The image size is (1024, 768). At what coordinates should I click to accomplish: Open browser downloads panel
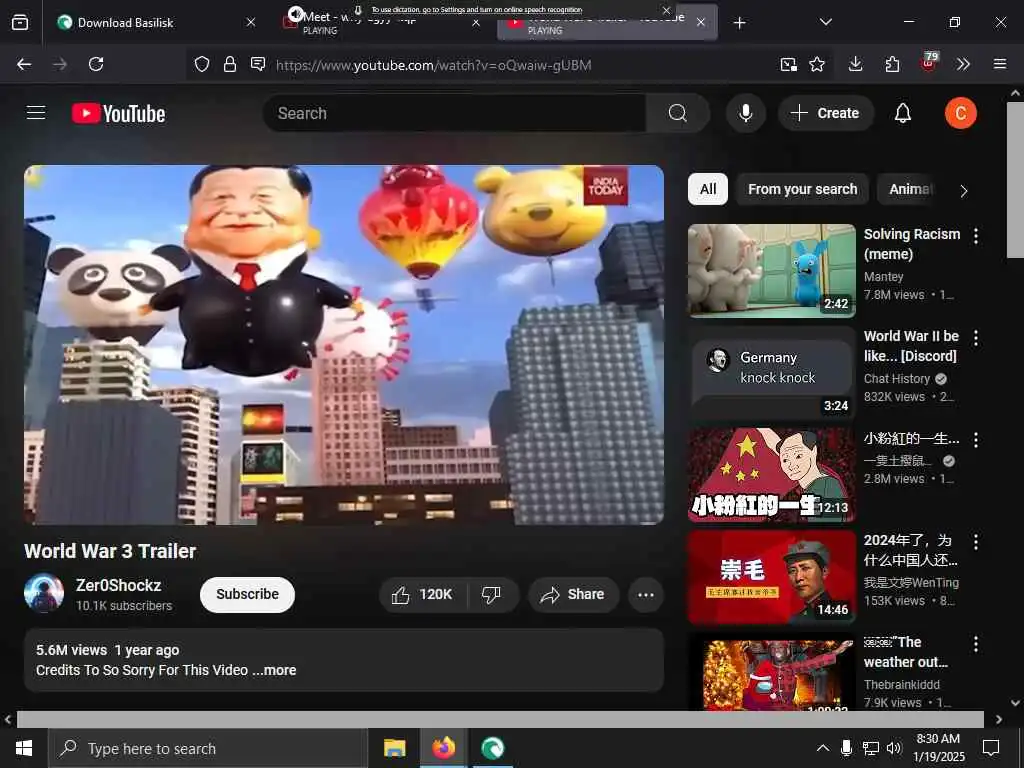[856, 64]
